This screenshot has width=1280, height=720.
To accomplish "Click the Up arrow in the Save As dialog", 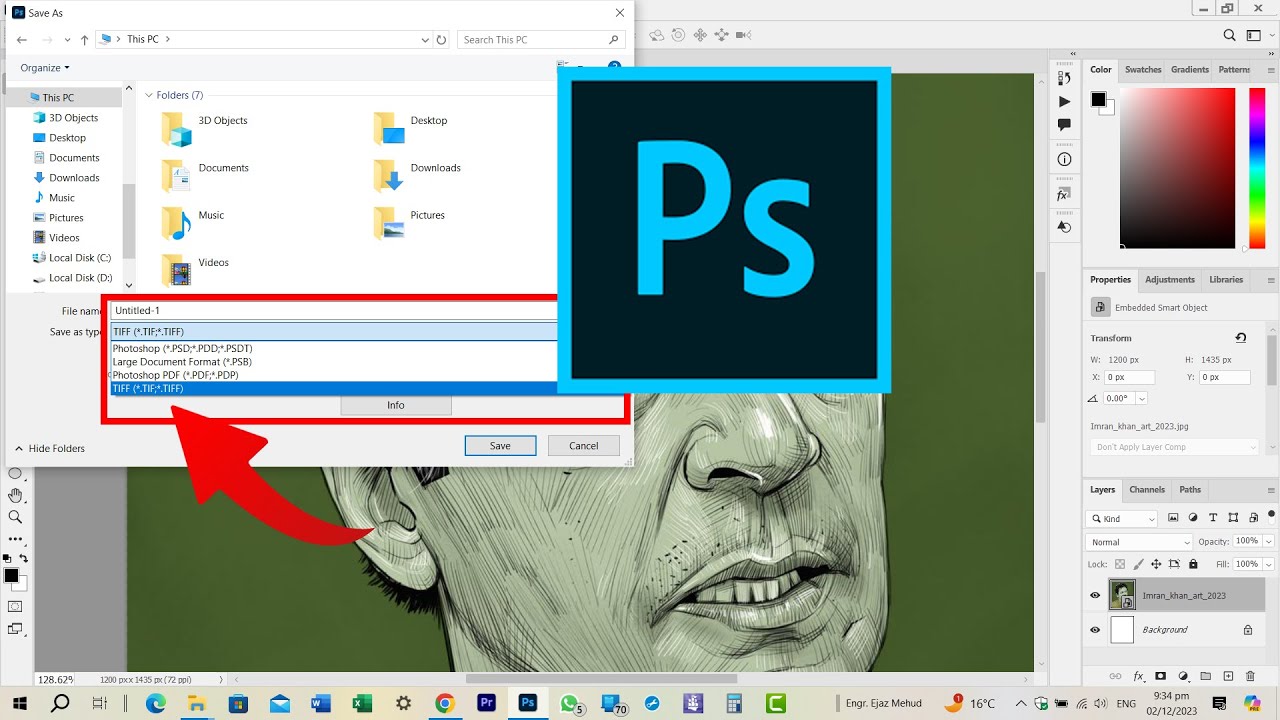I will [x=84, y=39].
